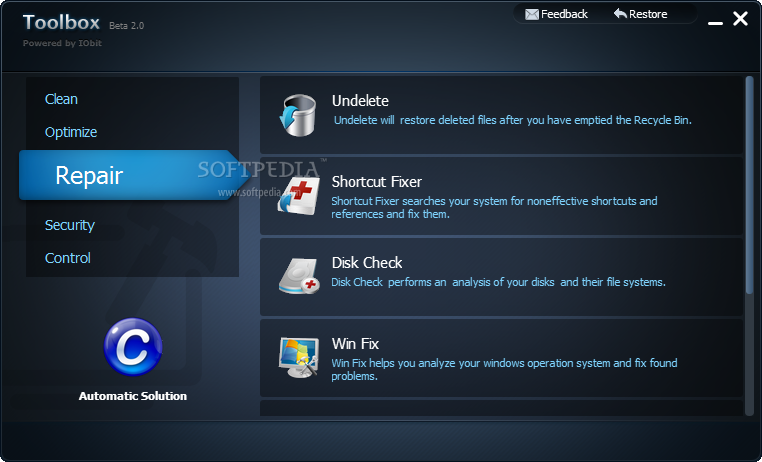Click the tool list scrollbar thumb
762x462 pixels.
749,185
